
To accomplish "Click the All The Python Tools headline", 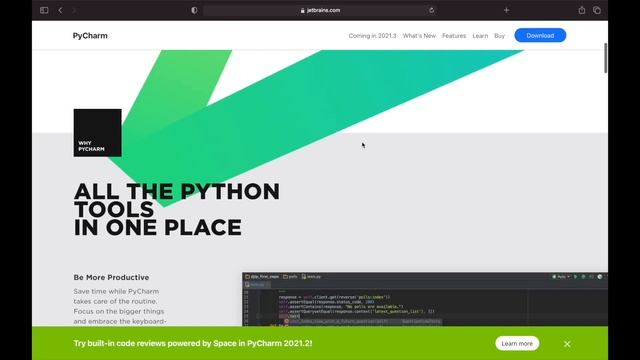I will point(176,209).
